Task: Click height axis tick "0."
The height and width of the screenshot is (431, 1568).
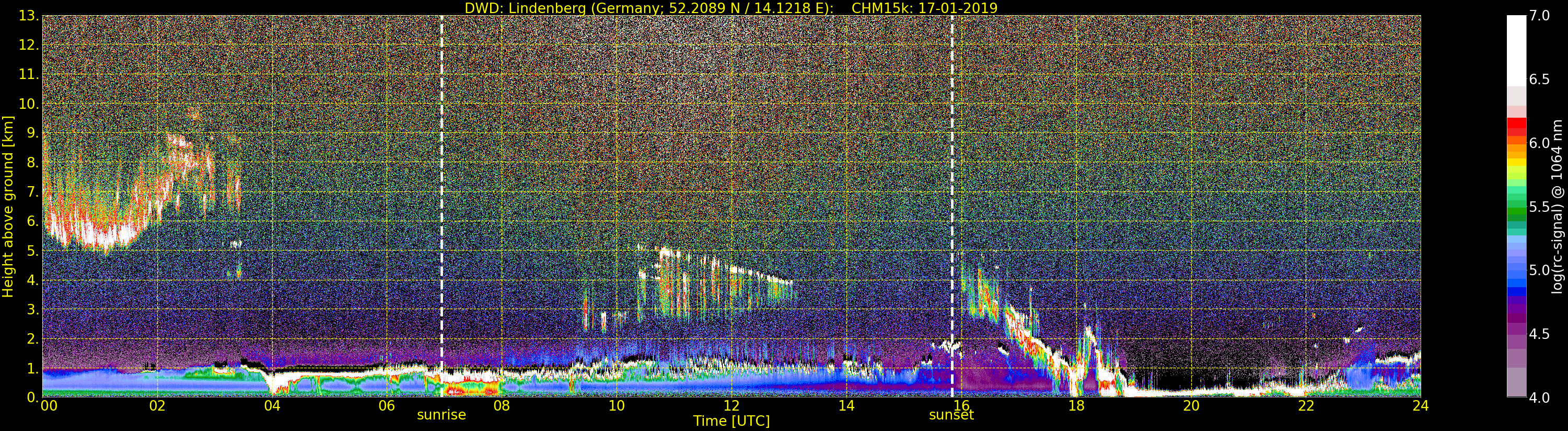Action: (x=32, y=398)
